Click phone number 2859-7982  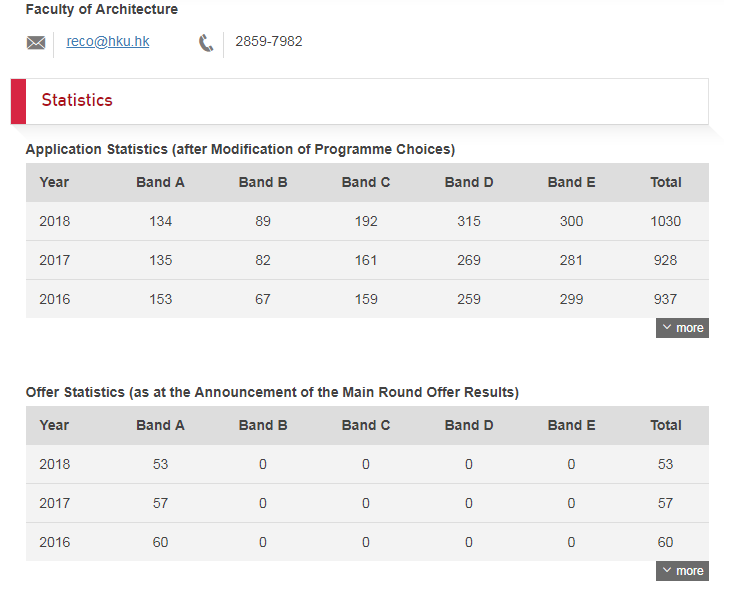pos(269,41)
